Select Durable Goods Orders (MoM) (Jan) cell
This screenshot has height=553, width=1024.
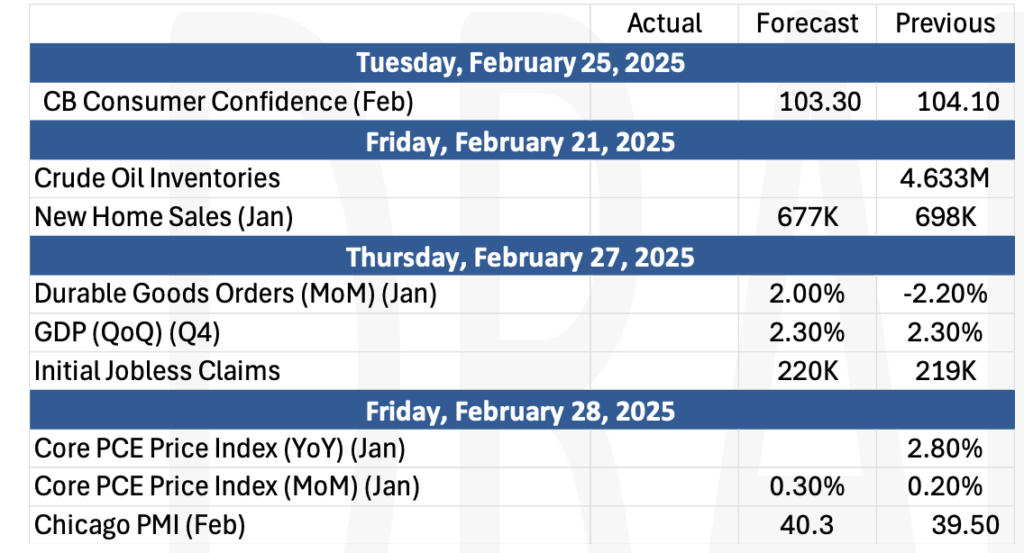(x=310, y=294)
